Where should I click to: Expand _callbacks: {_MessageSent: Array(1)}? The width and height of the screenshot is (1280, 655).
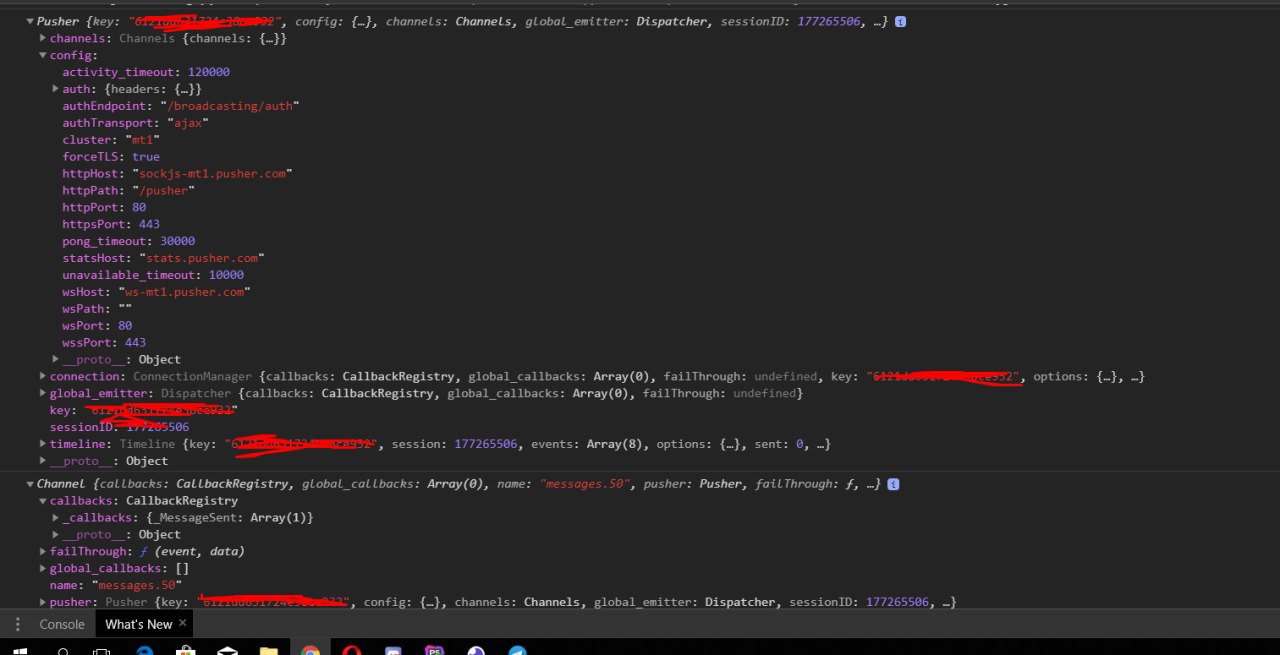56,517
